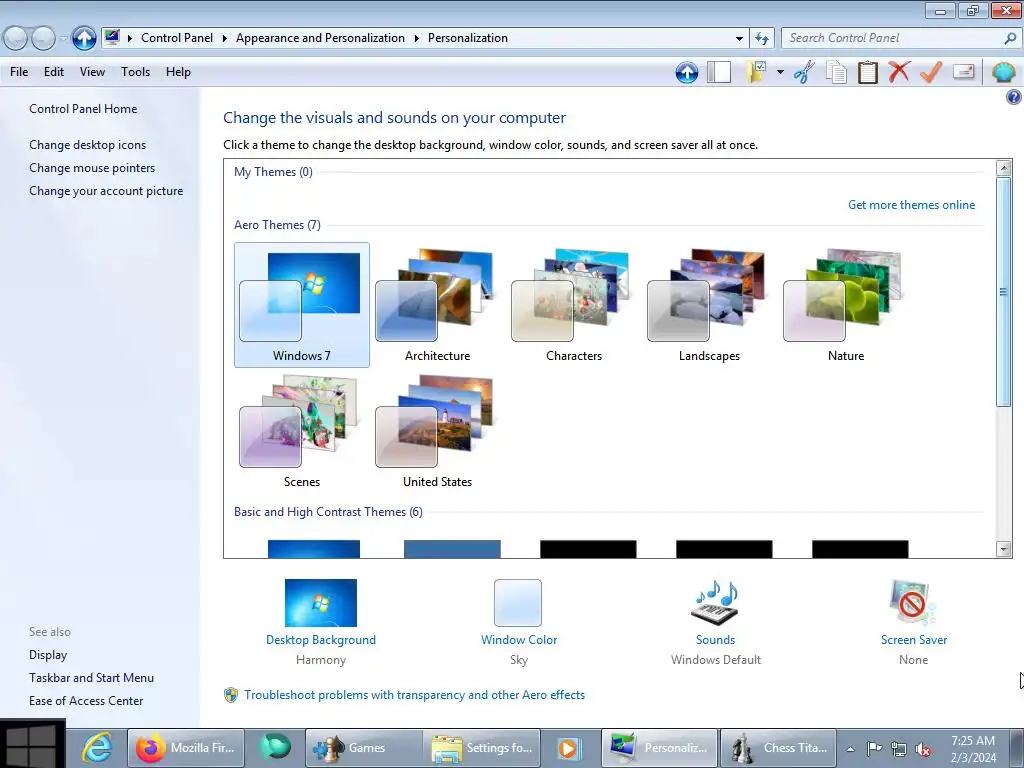Click the Control Panel breadcrumb

177,38
